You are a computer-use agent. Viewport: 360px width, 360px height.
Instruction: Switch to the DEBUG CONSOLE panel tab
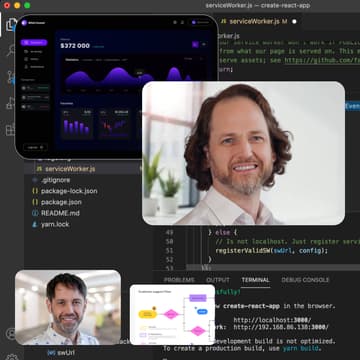pyautogui.click(x=305, y=280)
